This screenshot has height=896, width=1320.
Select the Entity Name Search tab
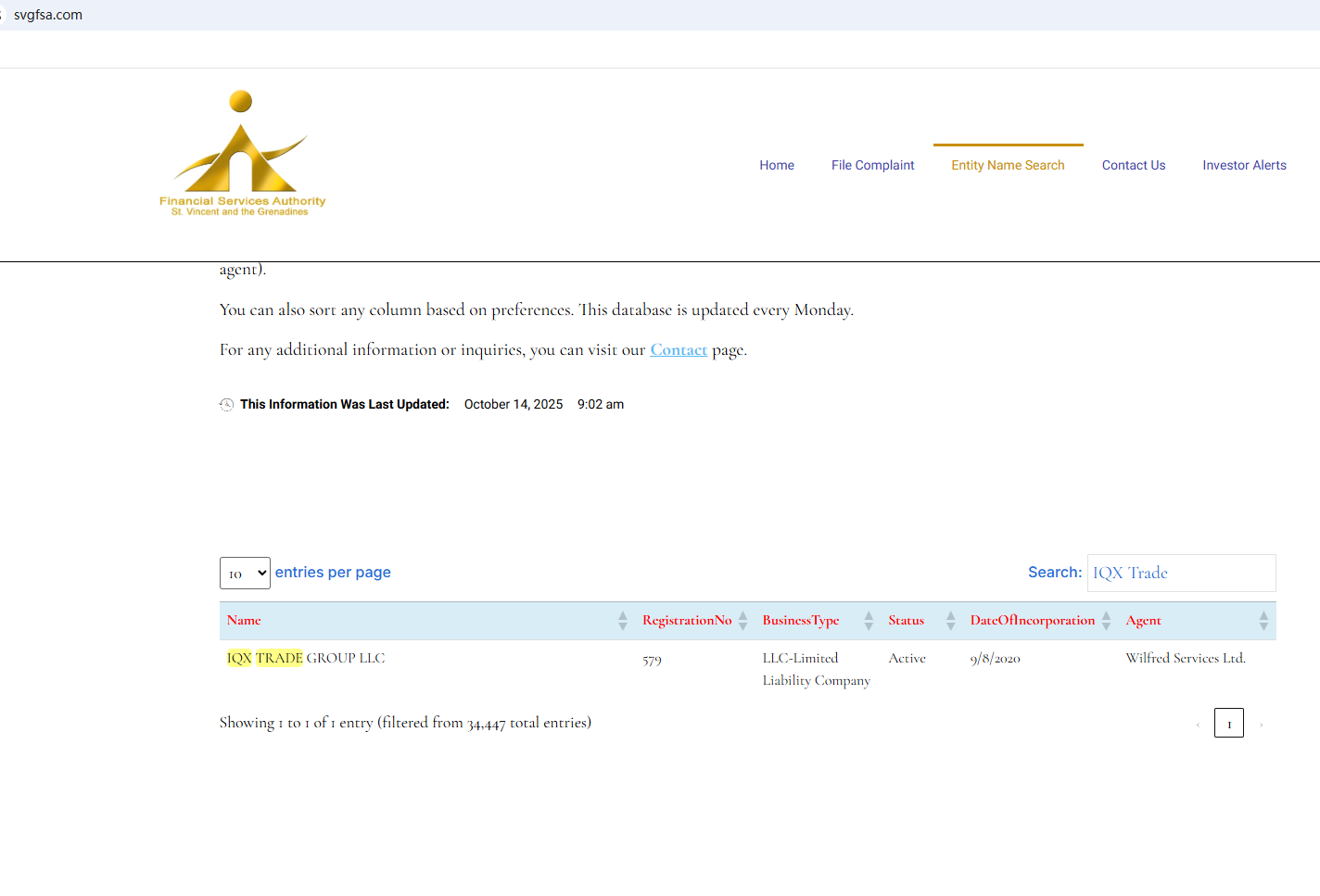click(x=1008, y=165)
